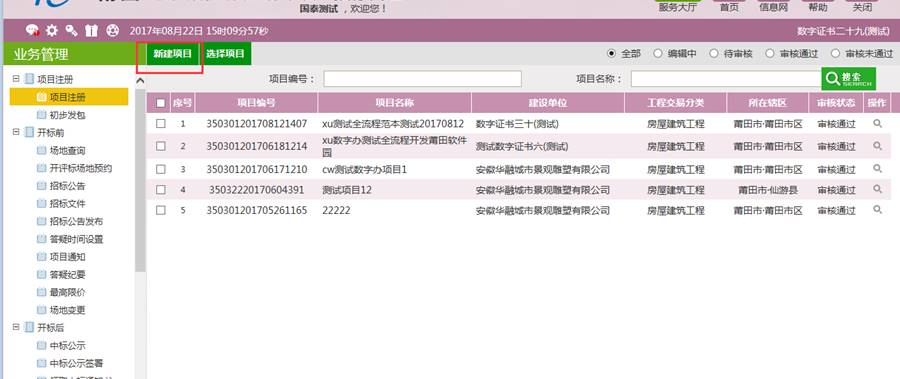Click the shirt skin icon
Viewport: 900px width, 379px height.
92,30
